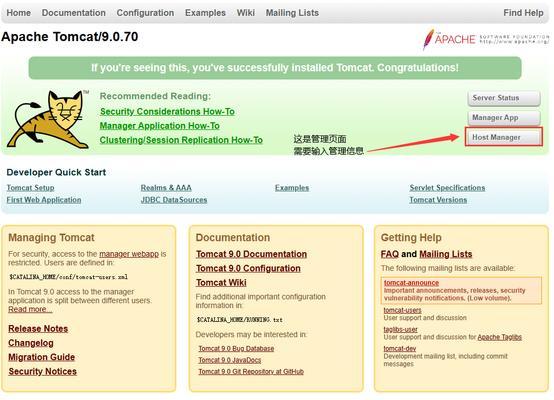Open Manager Application How-To link
Image resolution: width=554 pixels, height=400 pixels.
160,126
